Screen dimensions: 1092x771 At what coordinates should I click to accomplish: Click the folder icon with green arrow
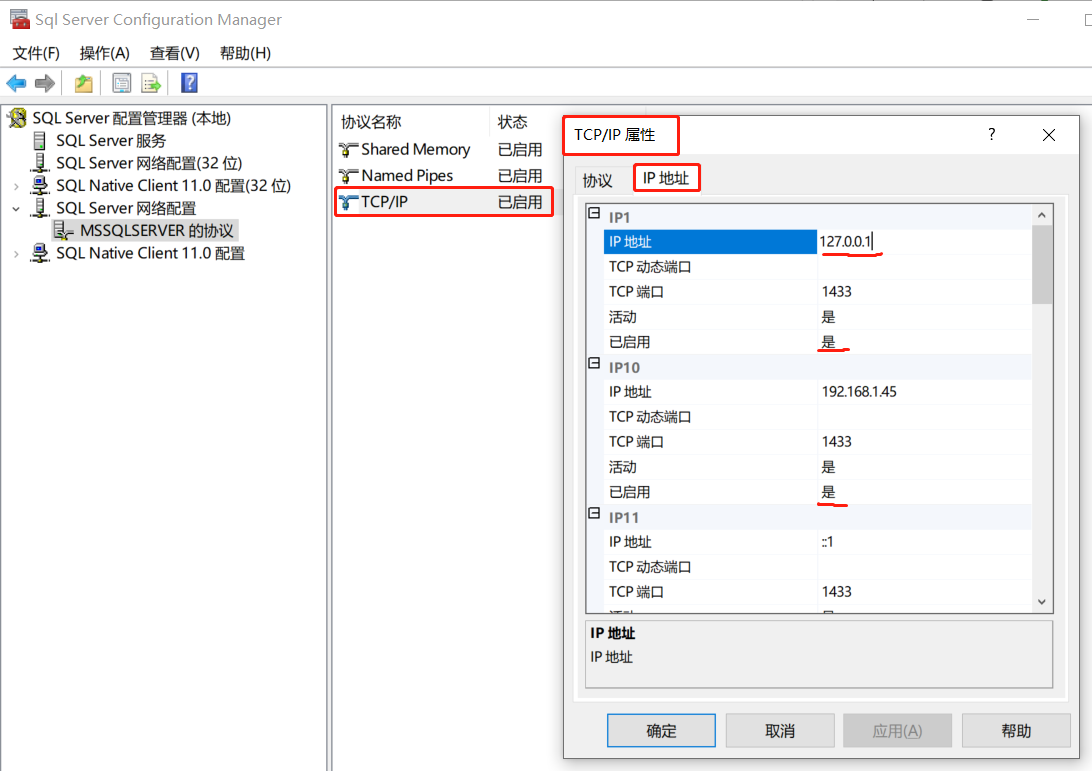coord(83,83)
